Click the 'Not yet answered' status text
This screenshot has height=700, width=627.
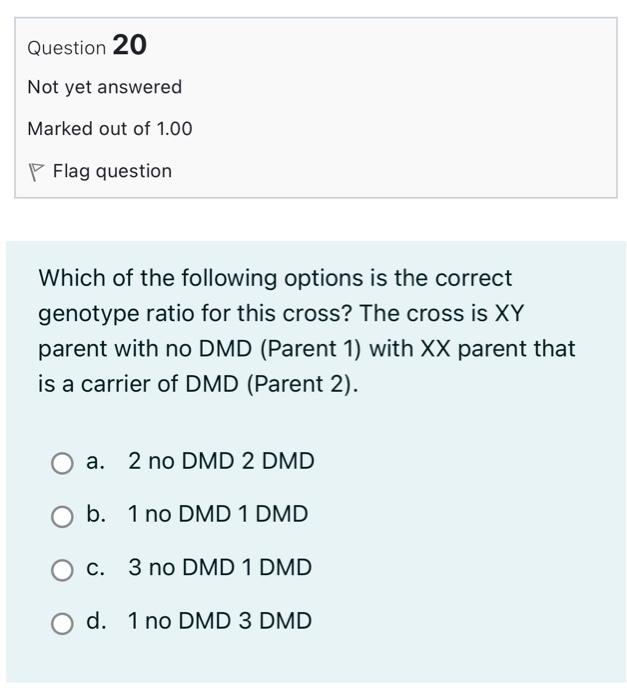(105, 87)
